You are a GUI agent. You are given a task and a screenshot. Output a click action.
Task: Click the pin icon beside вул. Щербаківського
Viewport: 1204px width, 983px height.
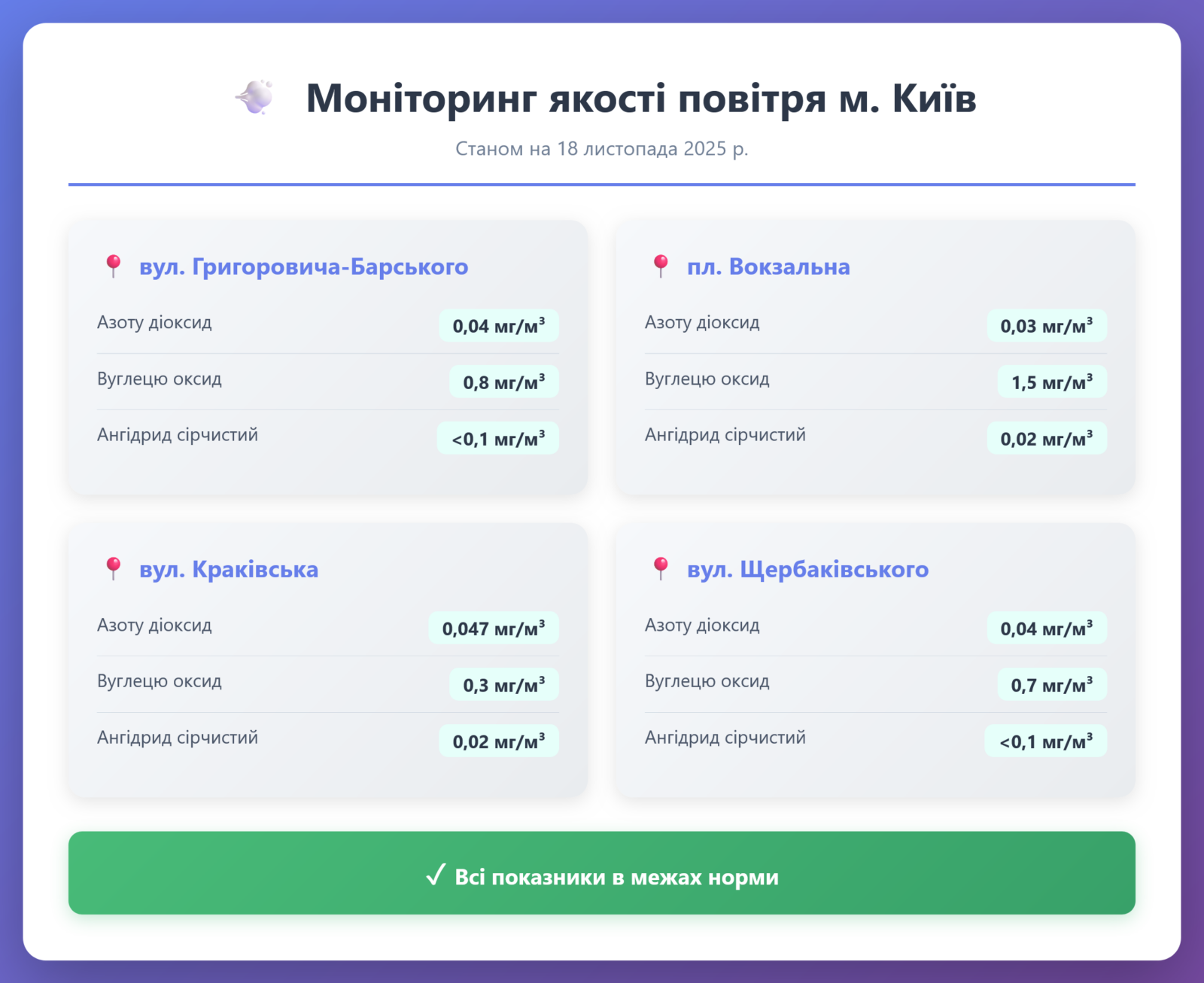tap(661, 569)
